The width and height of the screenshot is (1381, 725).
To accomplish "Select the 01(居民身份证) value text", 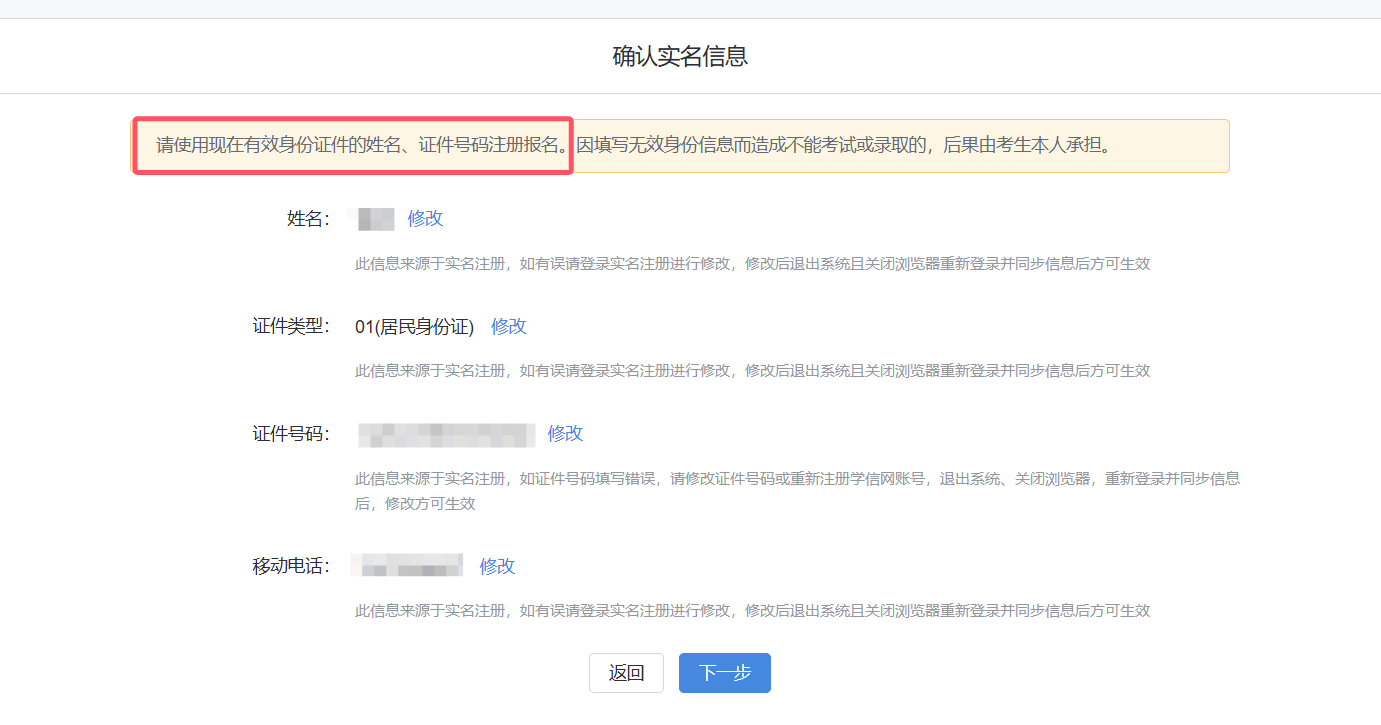I will 414,327.
